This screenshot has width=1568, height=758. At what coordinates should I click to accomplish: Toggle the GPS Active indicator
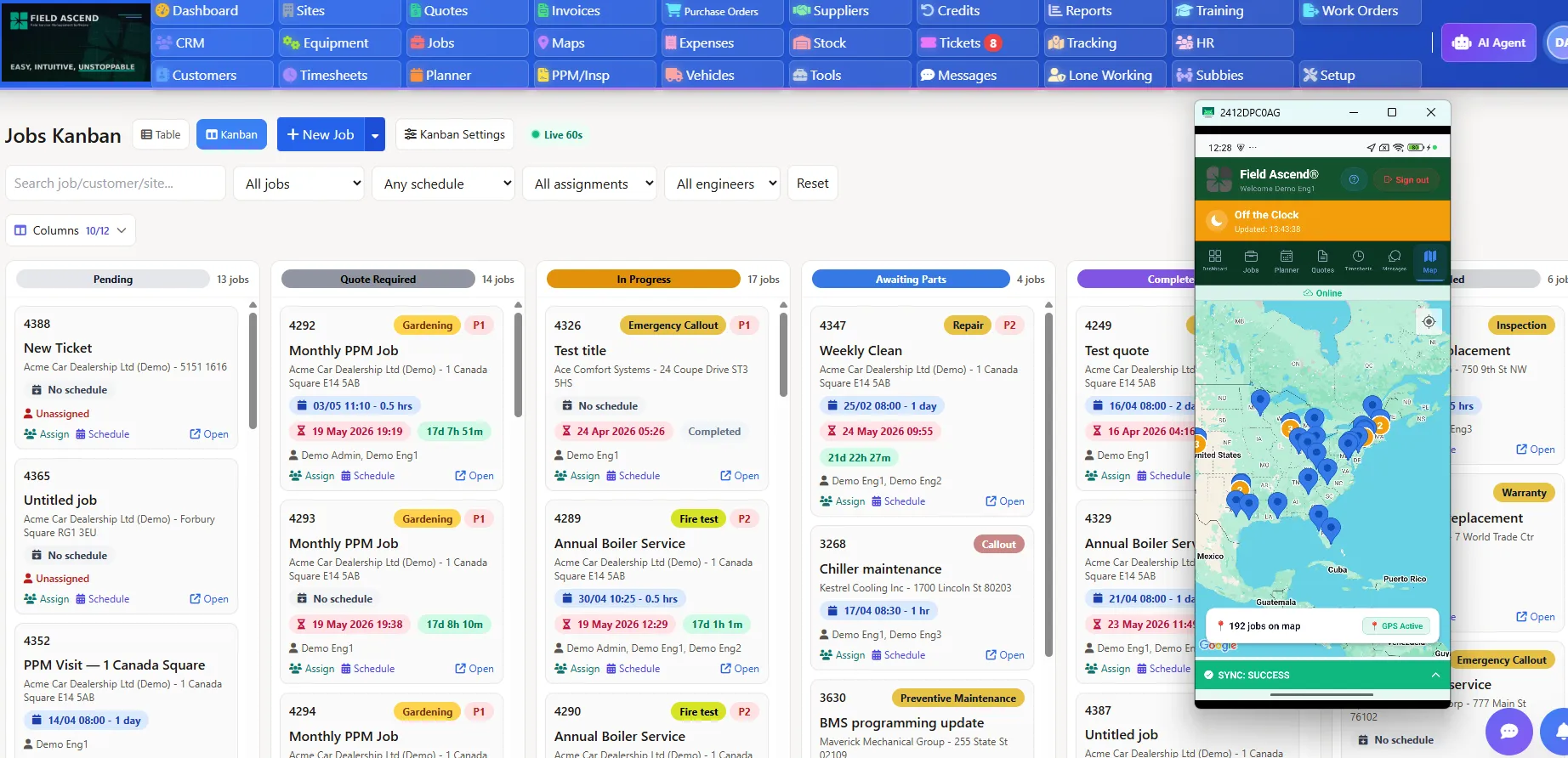1396,625
